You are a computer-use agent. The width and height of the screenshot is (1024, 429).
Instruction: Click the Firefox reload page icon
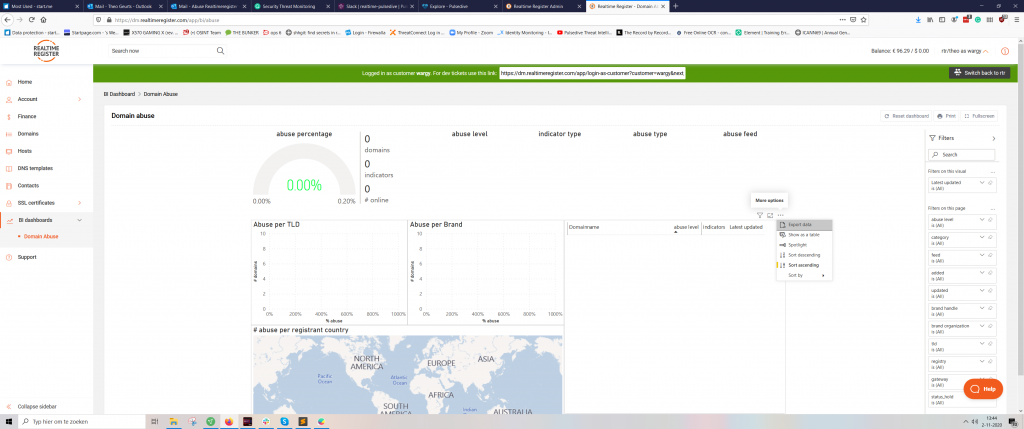point(31,20)
